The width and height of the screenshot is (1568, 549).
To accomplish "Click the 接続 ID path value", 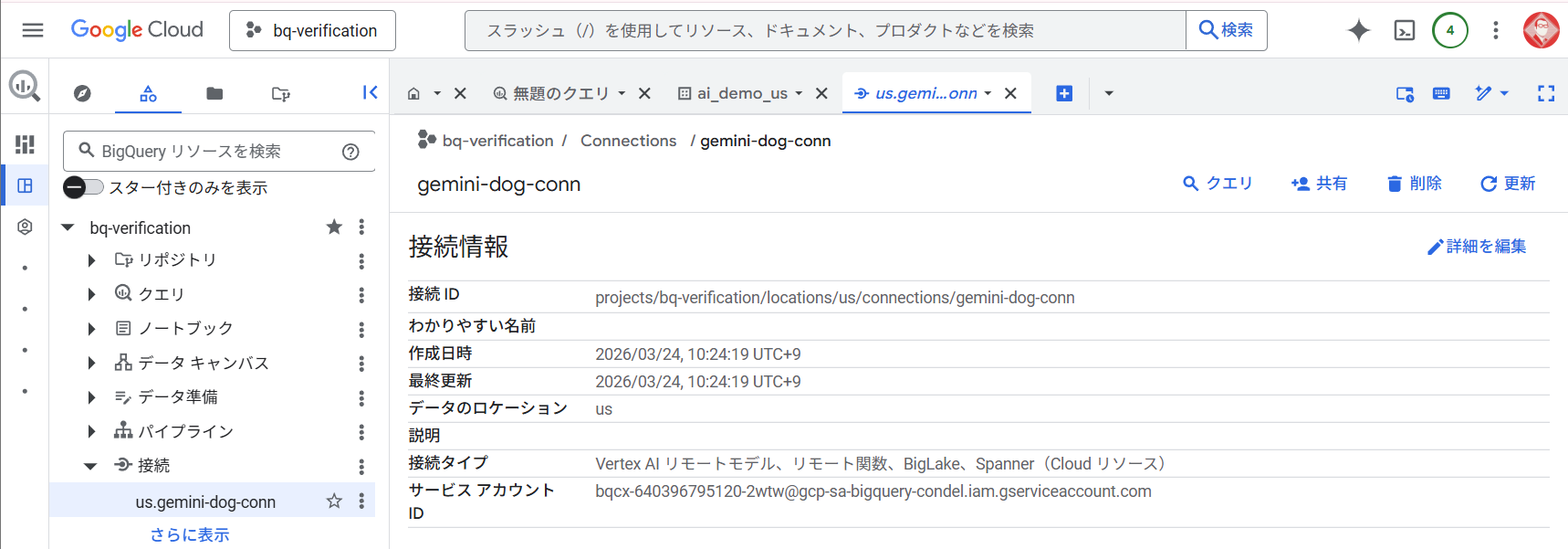I will point(834,298).
